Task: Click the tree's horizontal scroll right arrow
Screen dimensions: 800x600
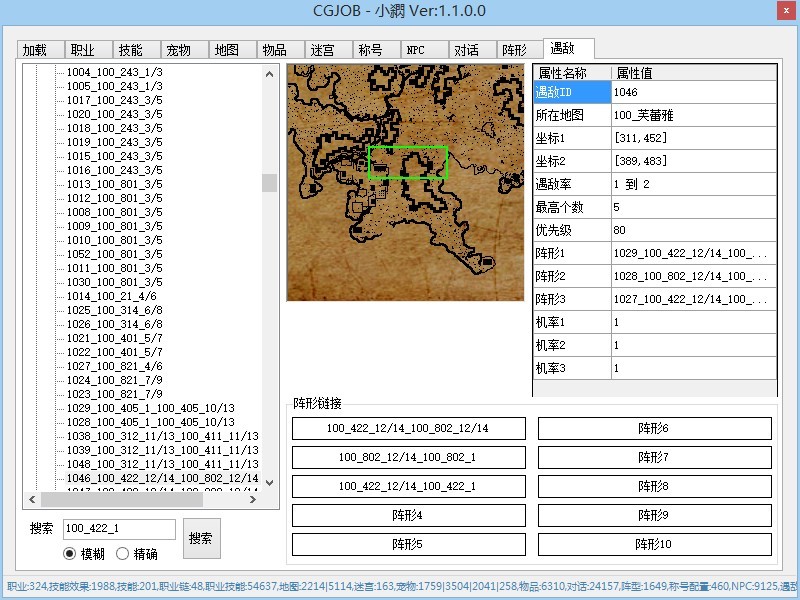Action: 254,498
